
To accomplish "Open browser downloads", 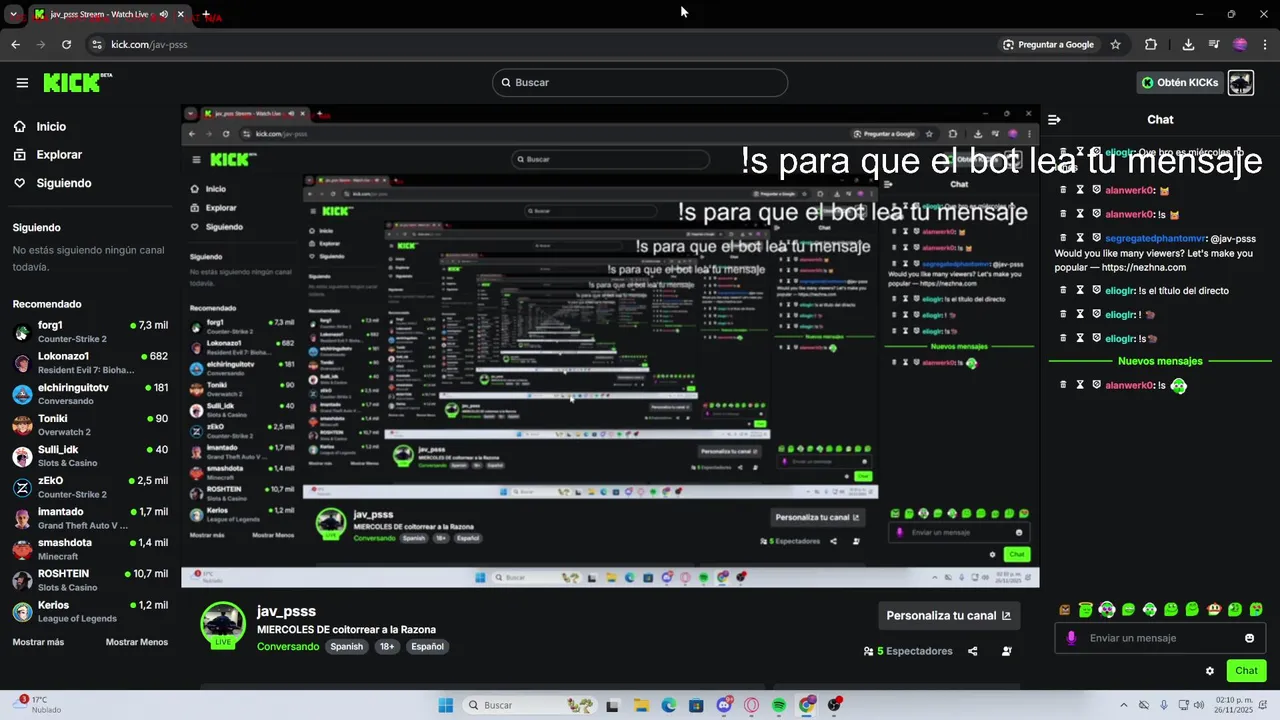I will click(1188, 44).
